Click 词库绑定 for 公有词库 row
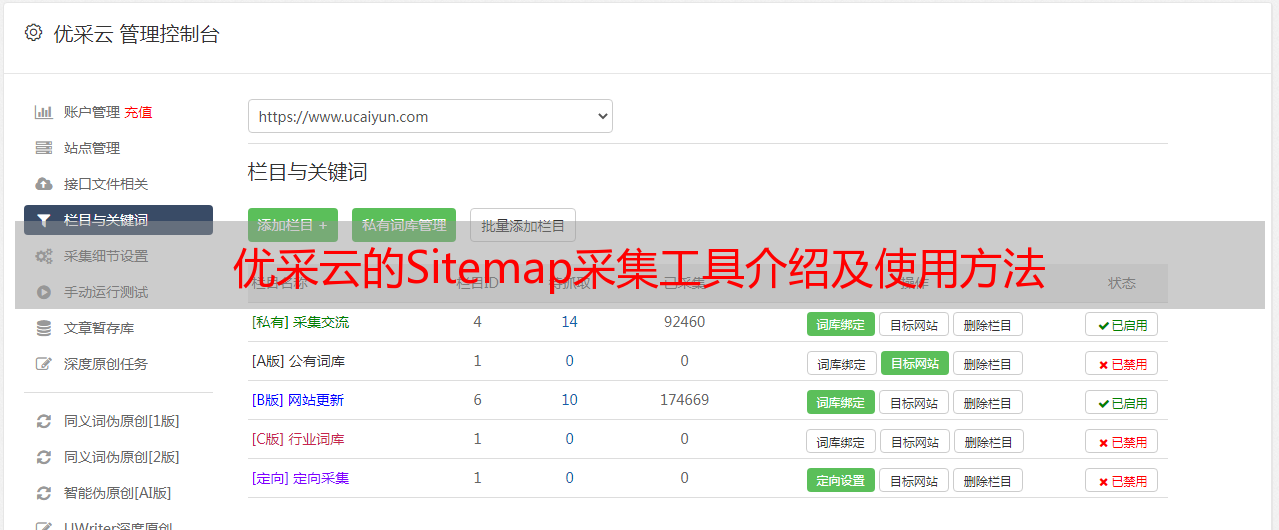 pos(841,363)
